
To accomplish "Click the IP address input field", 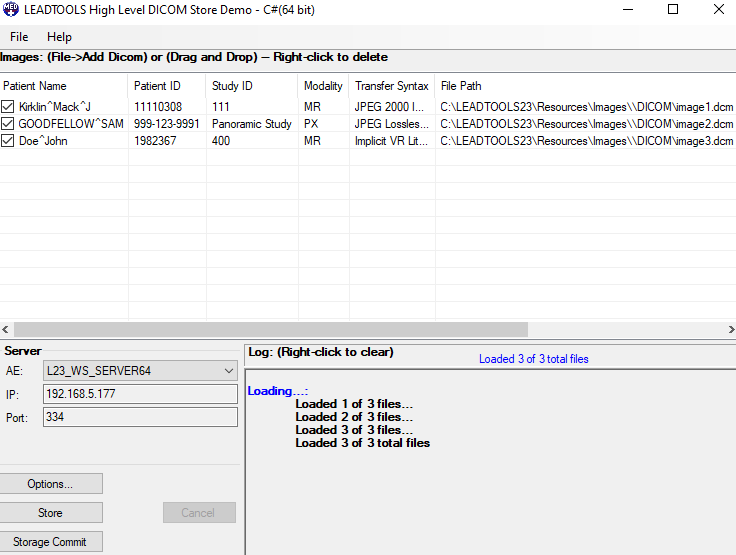I will pos(140,394).
